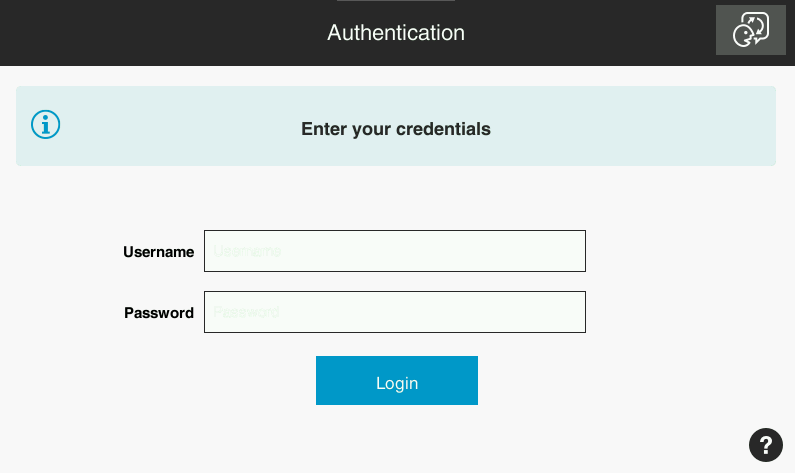
Task: Click the bold Password label
Action: (159, 313)
